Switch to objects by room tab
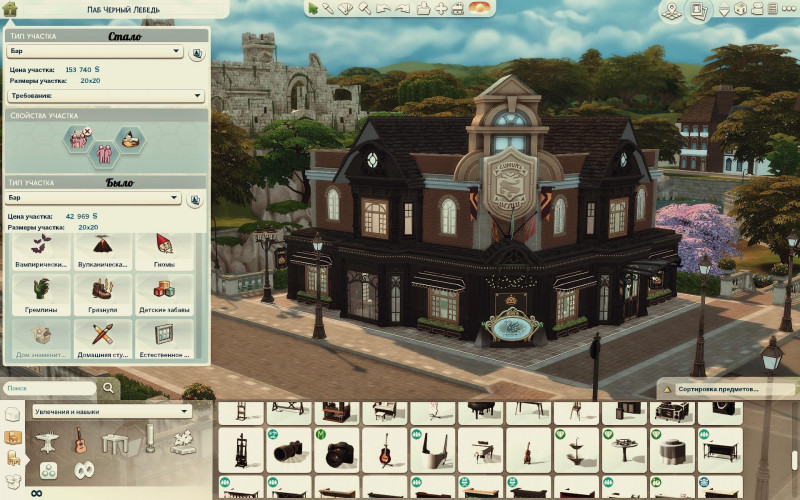Viewport: 800px width, 500px height. tap(12, 437)
